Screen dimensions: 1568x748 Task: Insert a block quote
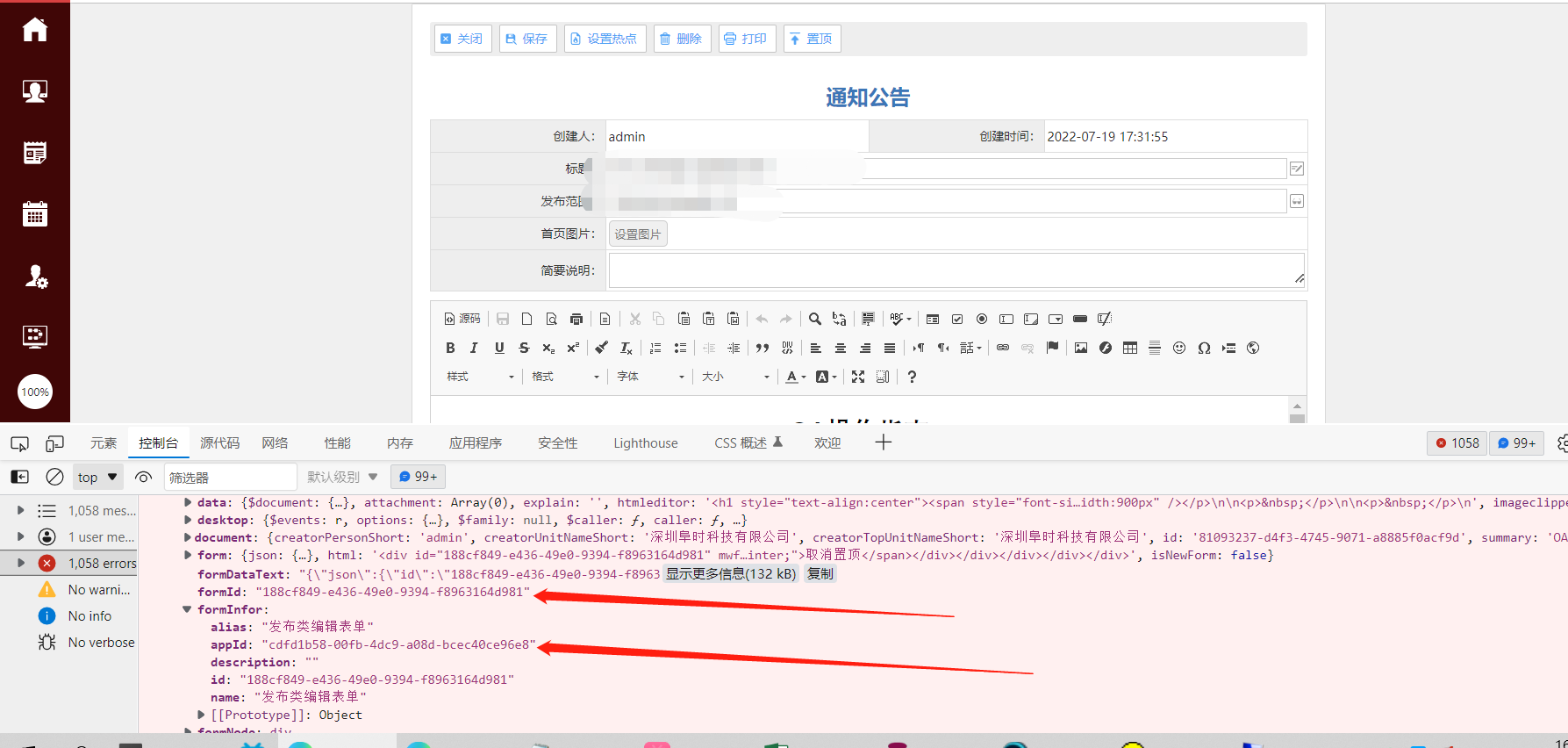click(763, 348)
